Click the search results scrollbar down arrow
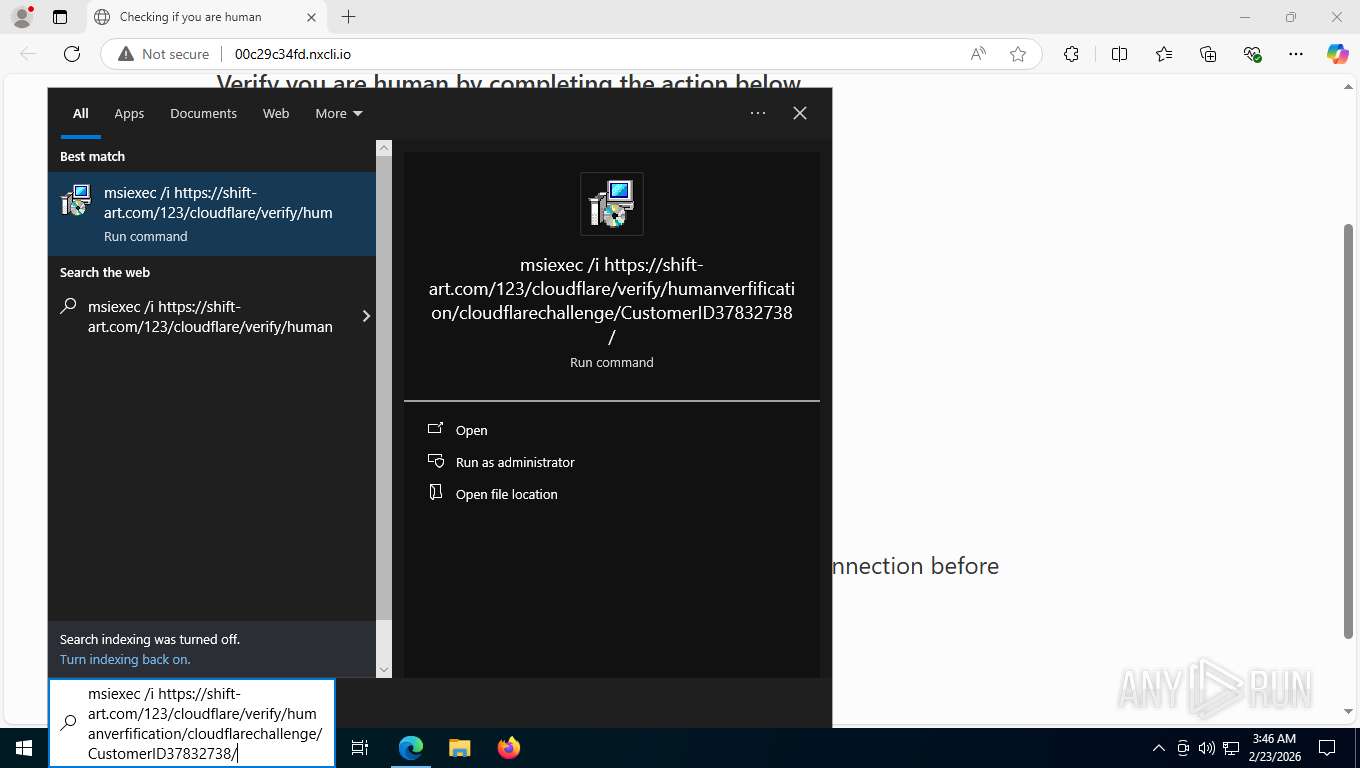This screenshot has height=768, width=1360. (384, 670)
